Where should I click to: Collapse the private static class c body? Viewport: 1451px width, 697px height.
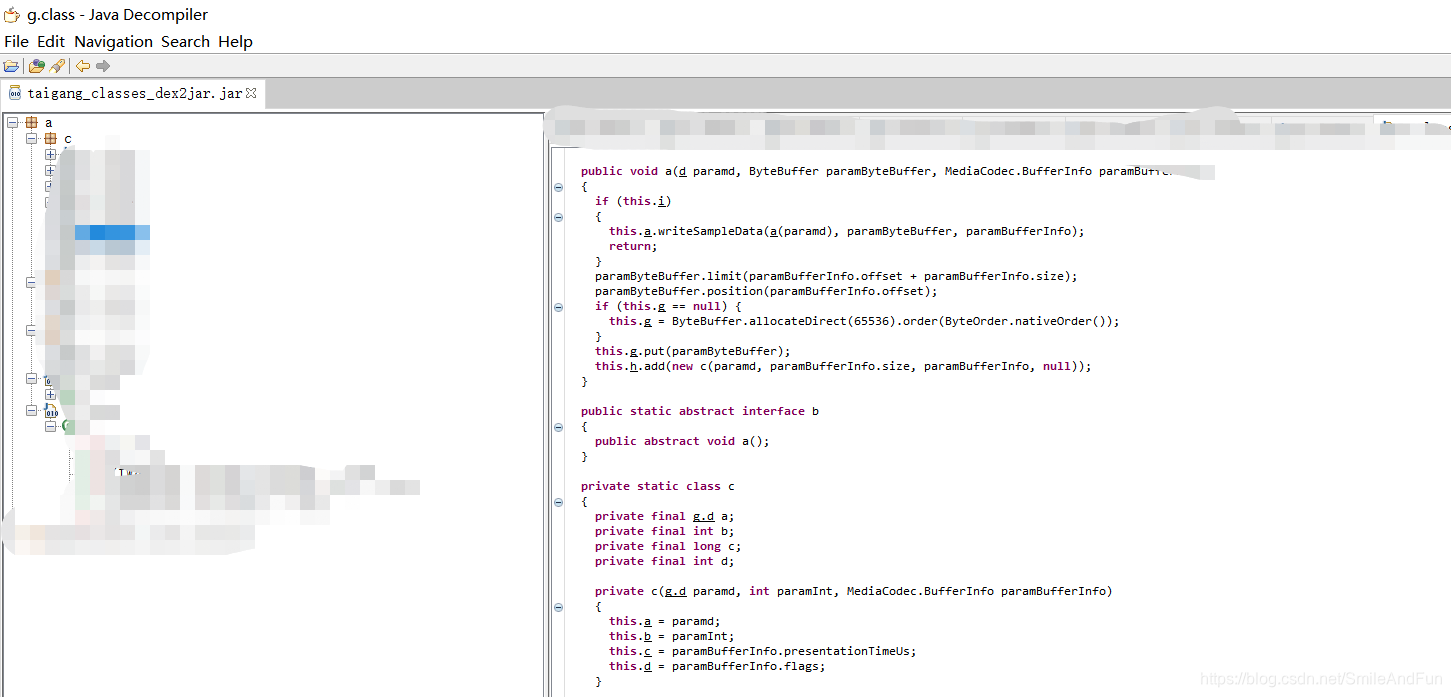(x=558, y=502)
